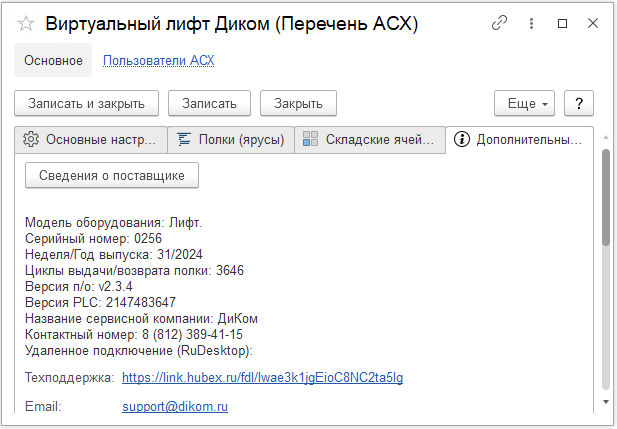617x429 pixels.
Task: Open Сведения о поставщике
Action: 112,175
